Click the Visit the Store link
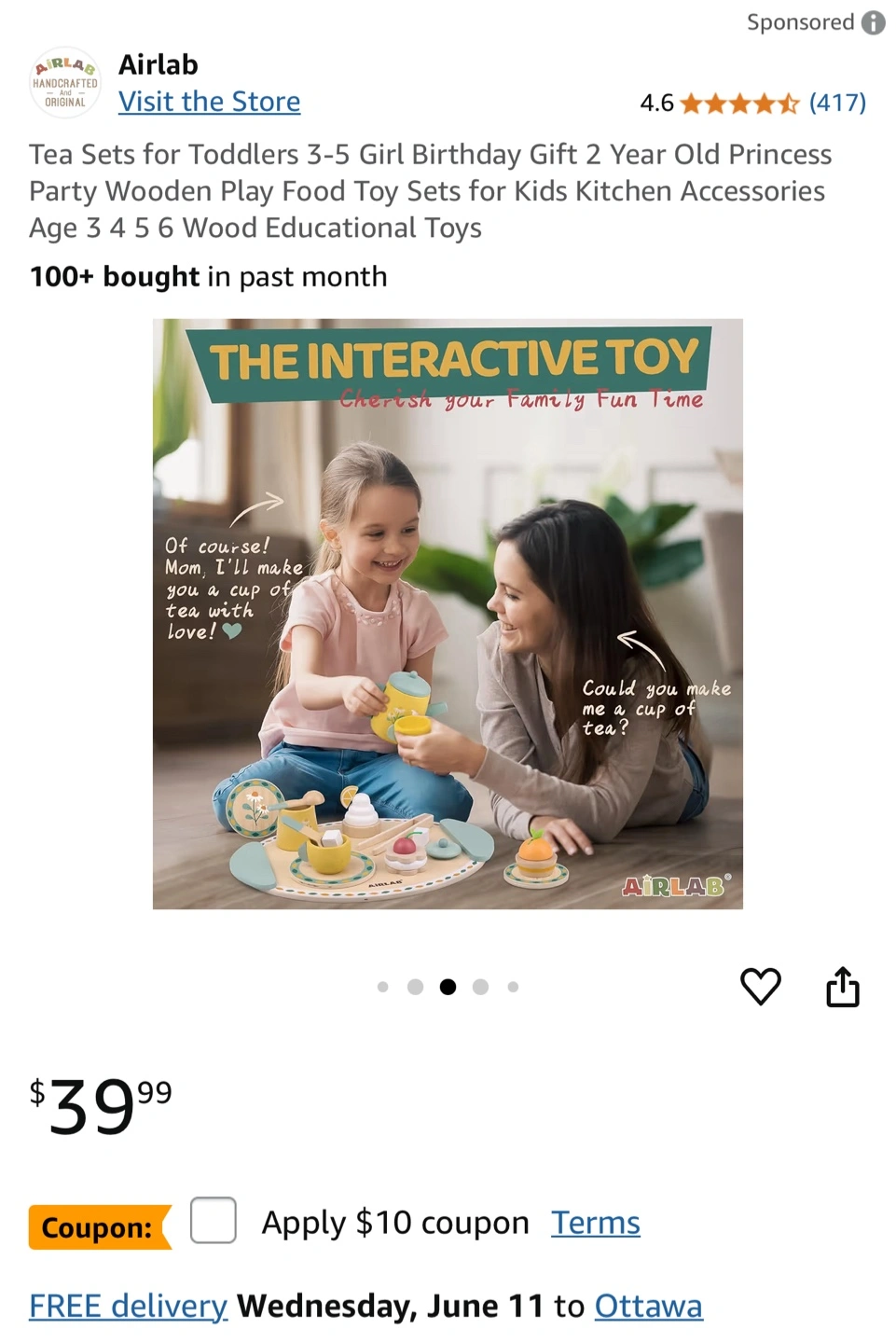Image resolution: width=896 pixels, height=1343 pixels. [x=209, y=102]
